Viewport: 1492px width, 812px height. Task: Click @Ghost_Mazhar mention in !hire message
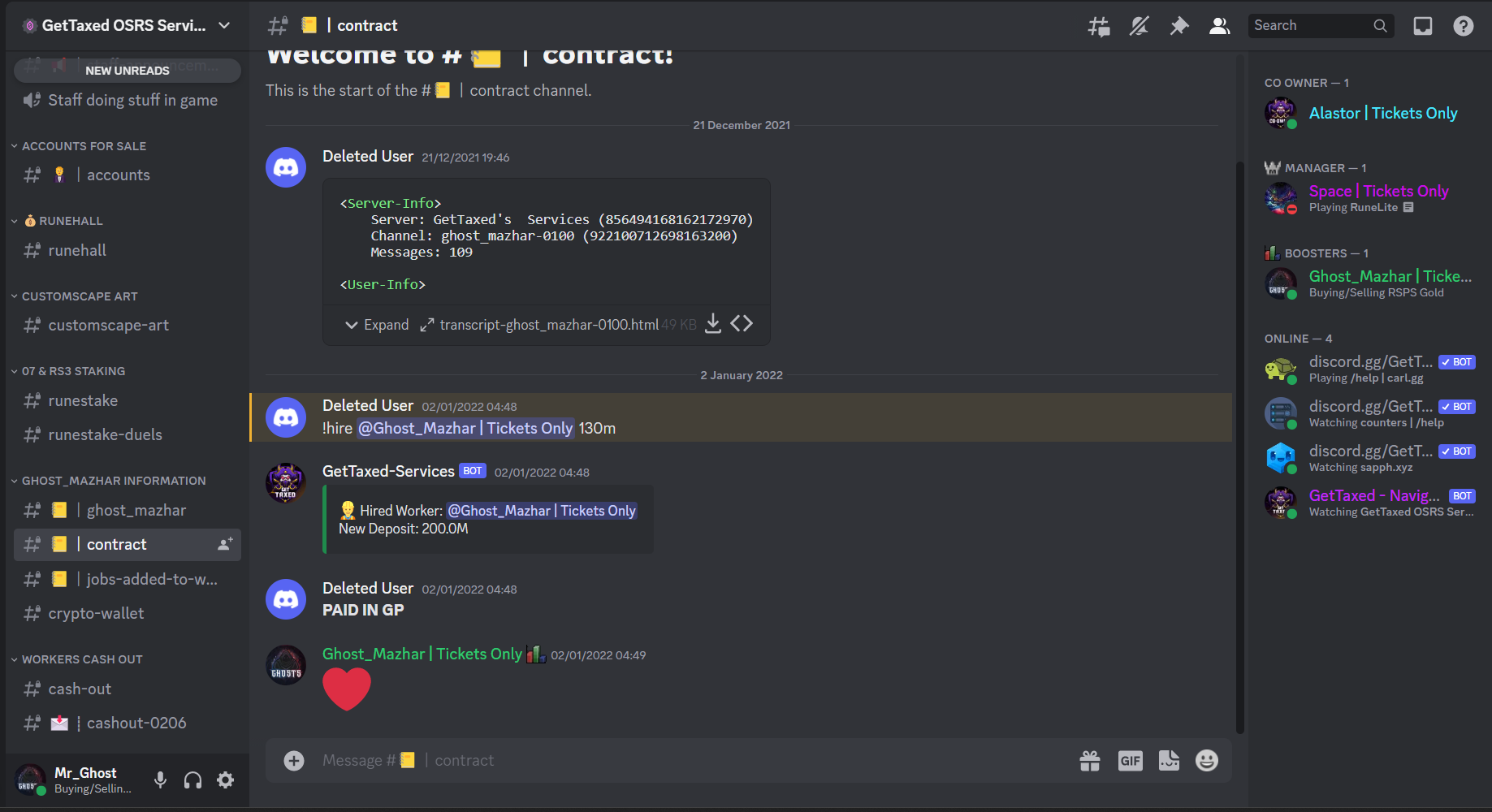pos(465,428)
